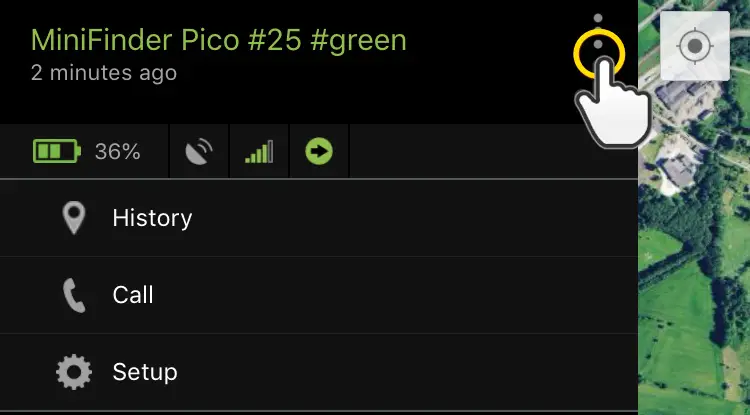Tap the Call phone handset icon
Viewport: 750px width, 415px height.
pos(73,295)
